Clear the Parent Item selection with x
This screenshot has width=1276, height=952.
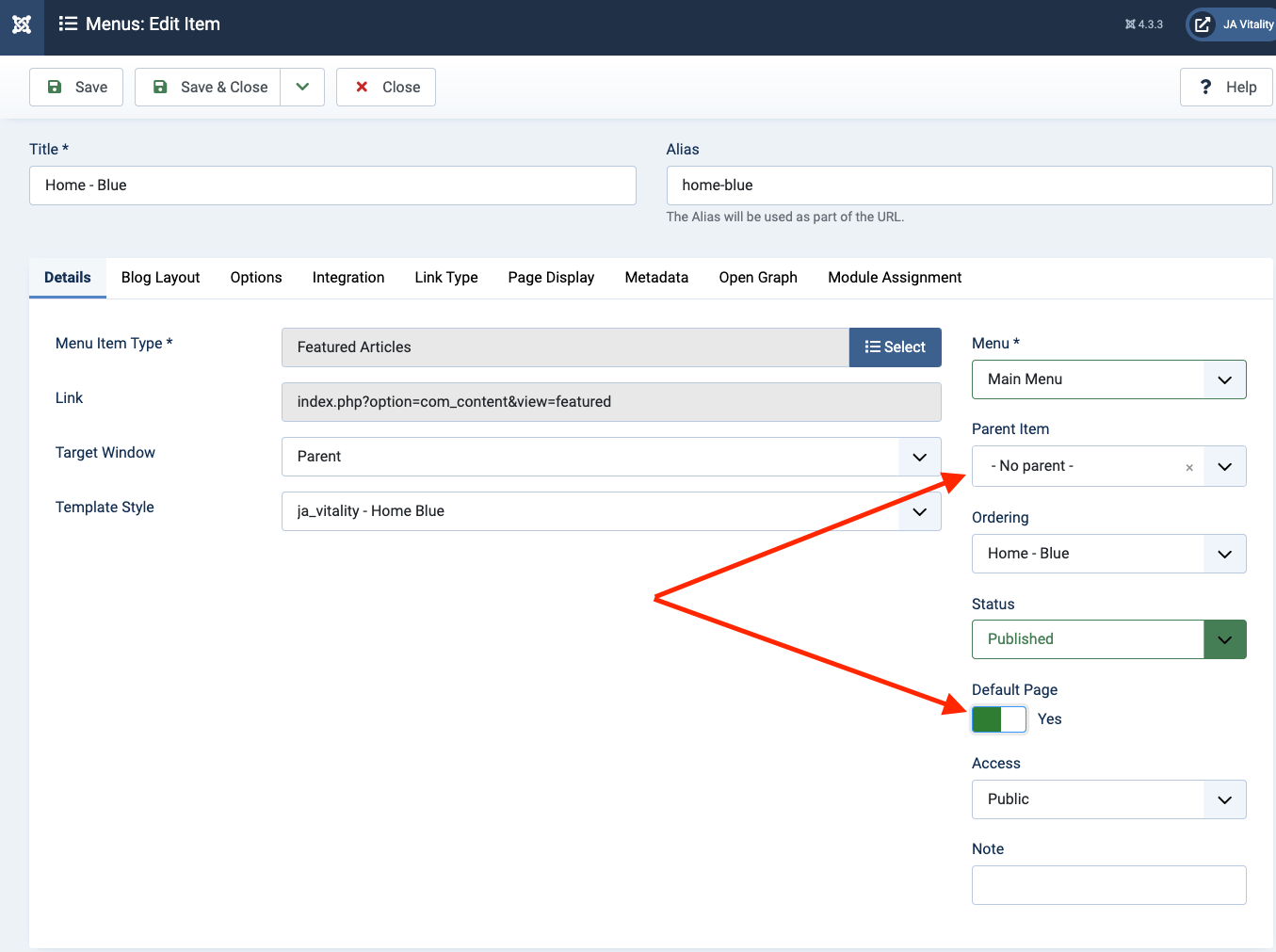coord(1188,467)
